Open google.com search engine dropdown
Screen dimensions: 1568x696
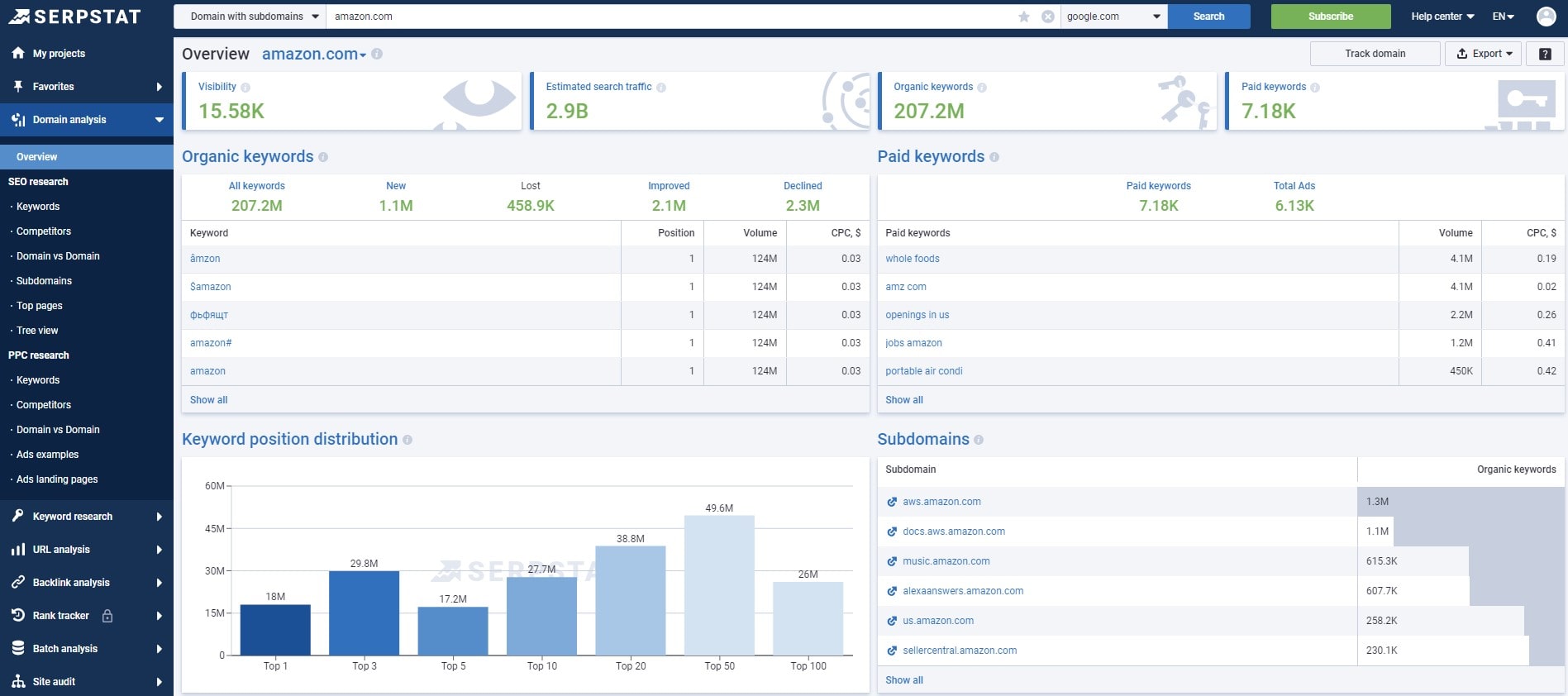[x=1113, y=17]
